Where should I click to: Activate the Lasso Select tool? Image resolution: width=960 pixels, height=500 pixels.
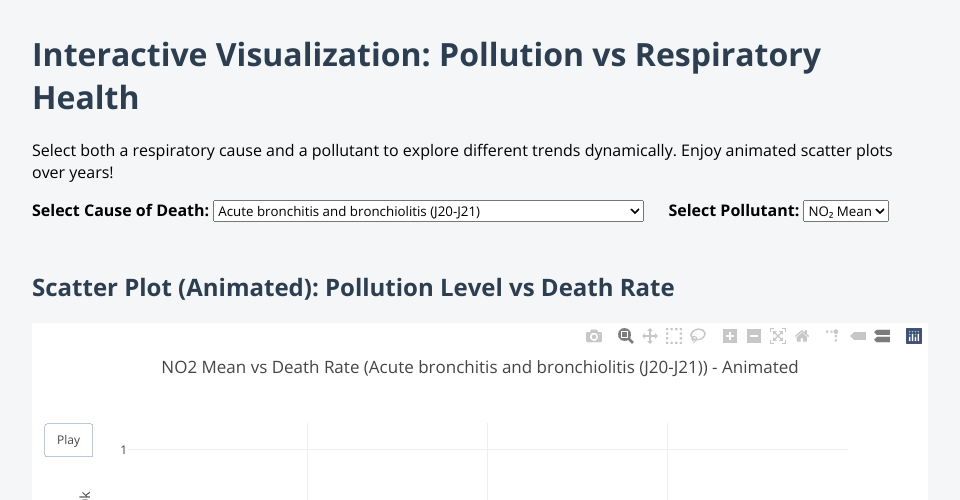698,337
